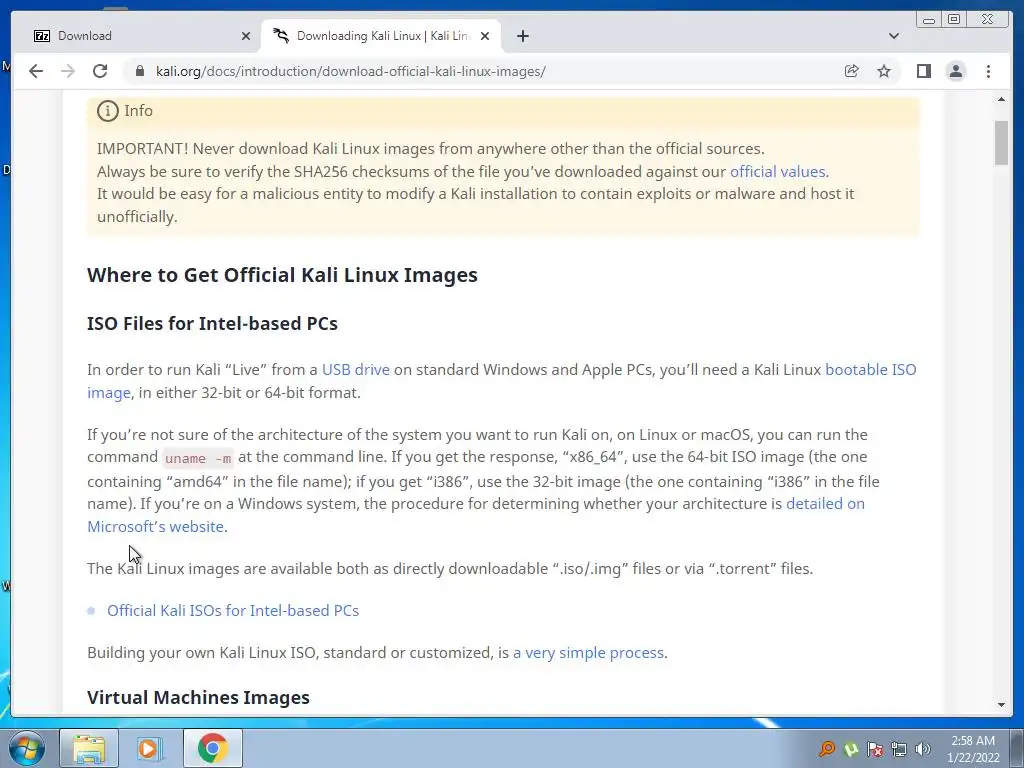
Task: Click the scrollbar up arrow
Action: point(1001,99)
